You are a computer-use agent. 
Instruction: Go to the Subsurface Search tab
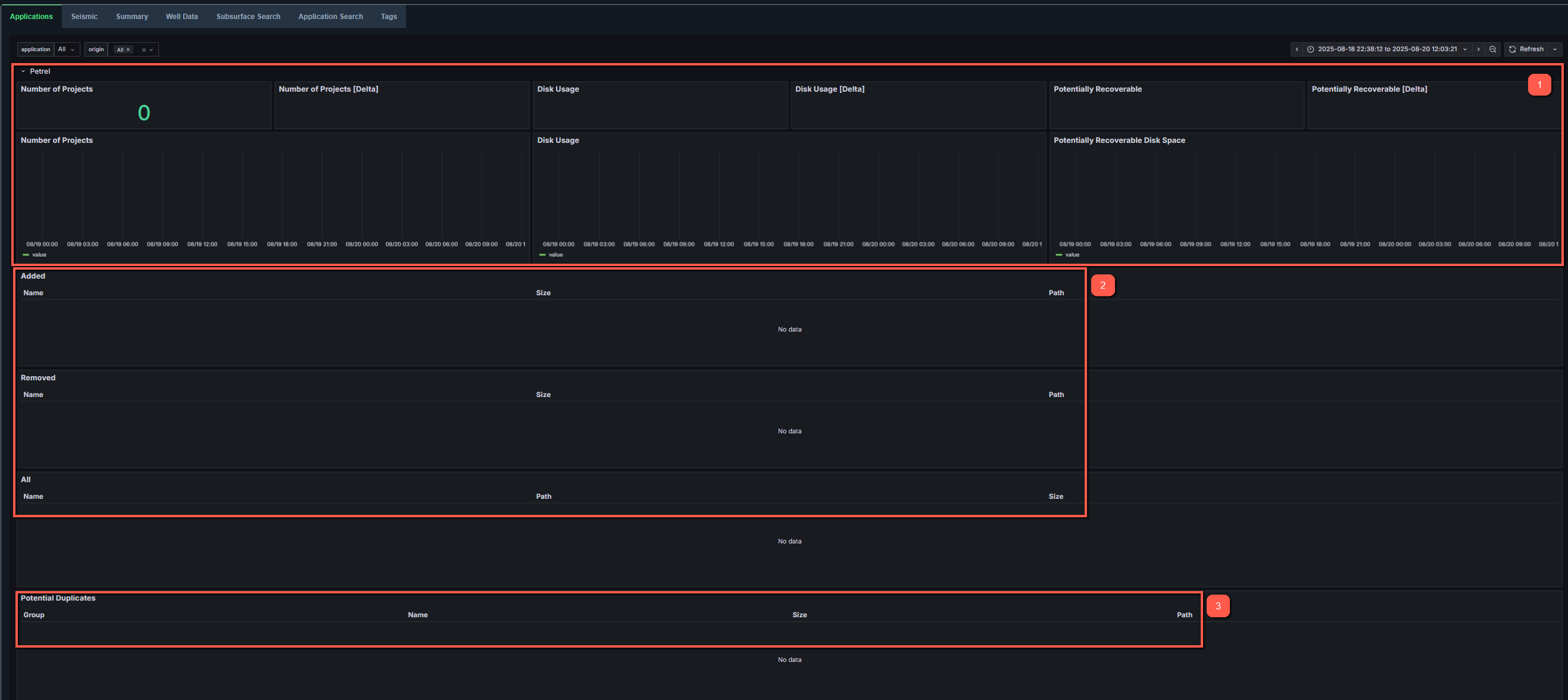[248, 17]
